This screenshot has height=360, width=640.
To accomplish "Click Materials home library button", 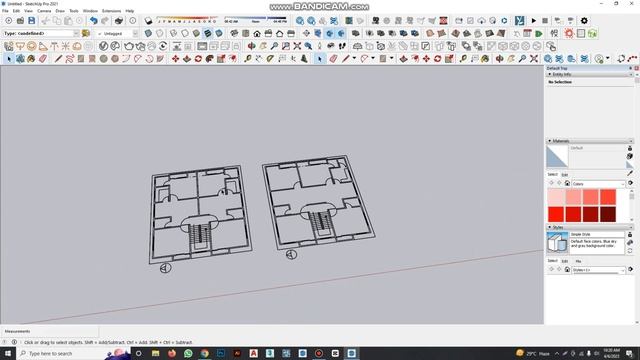I will 567,184.
